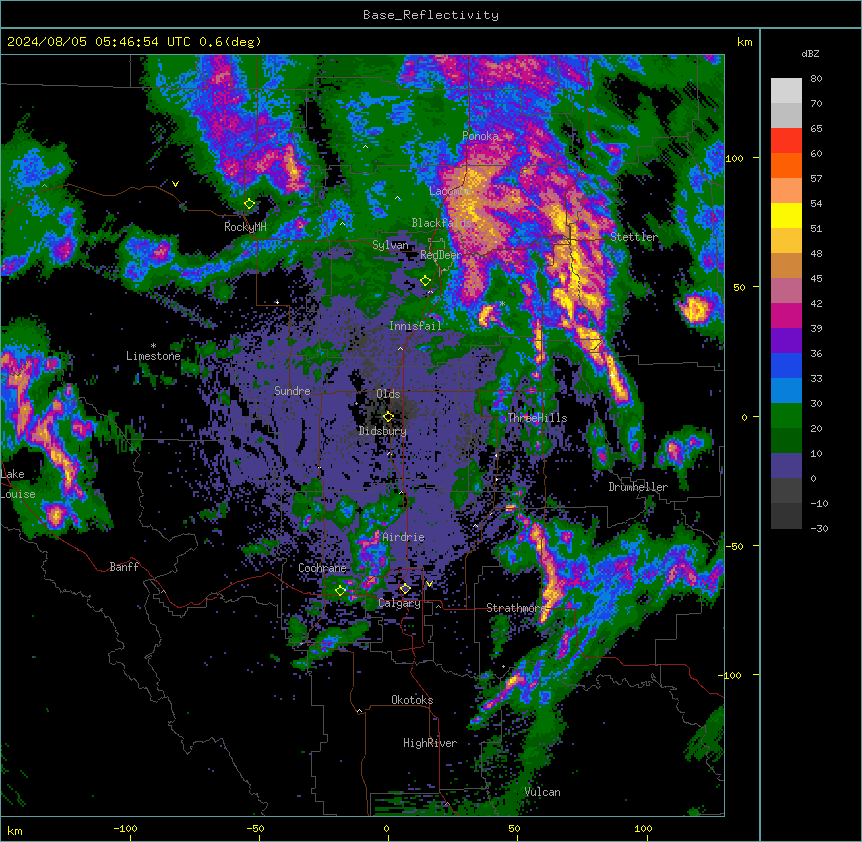862x842 pixels.
Task: Click the RedDeer city label
Action: coord(441,255)
